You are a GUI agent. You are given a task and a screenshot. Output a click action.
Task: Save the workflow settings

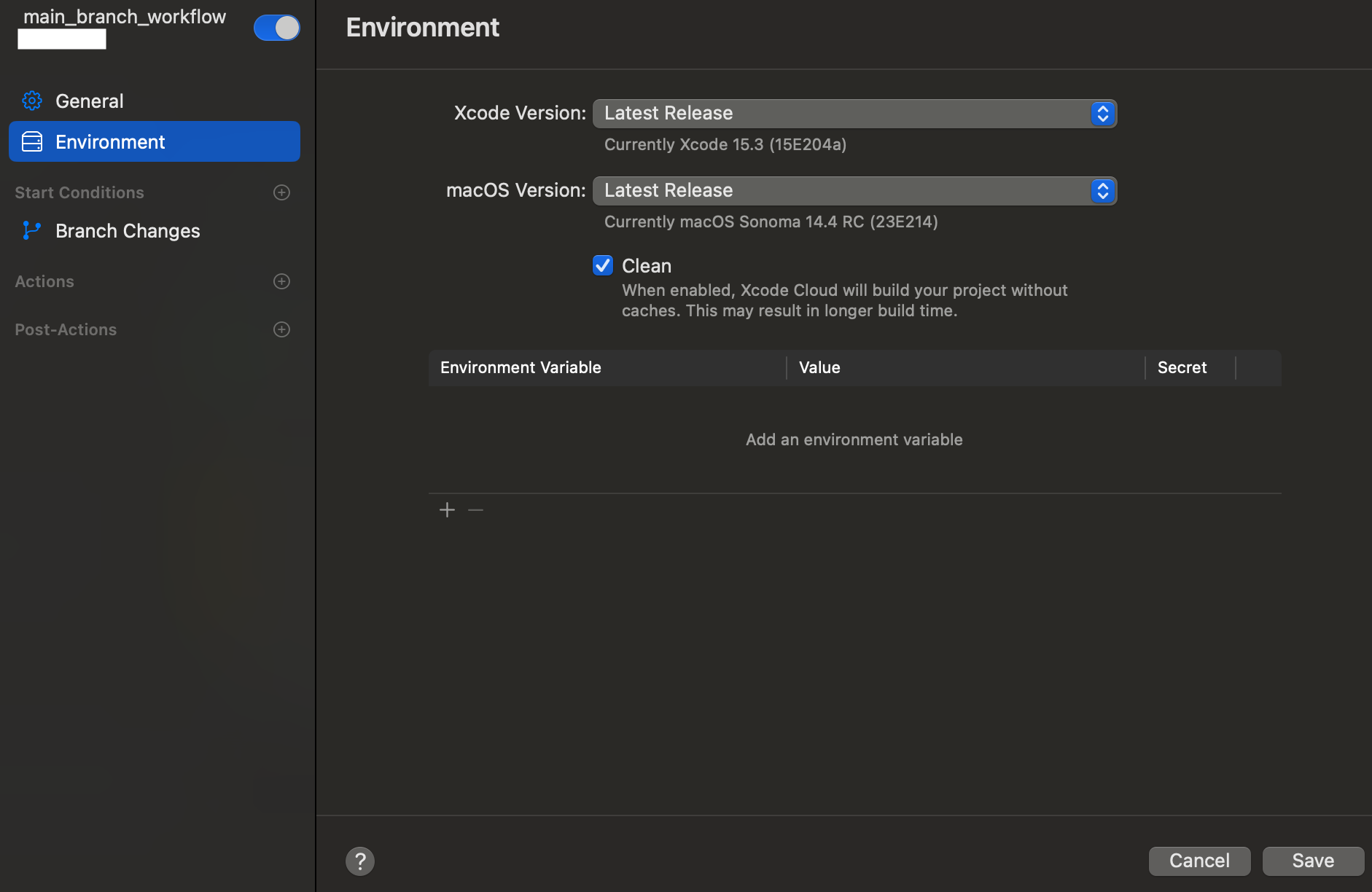[1313, 861]
